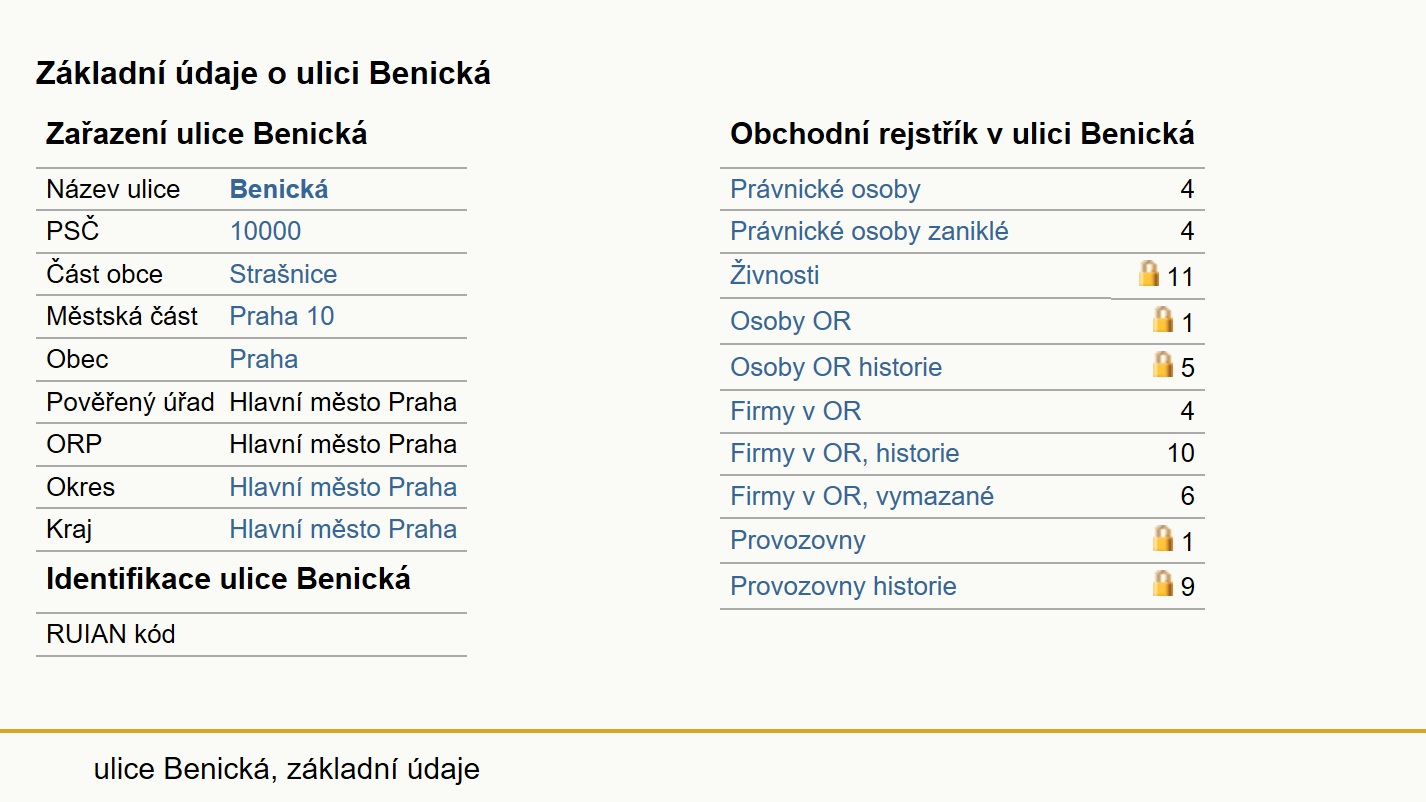Image resolution: width=1426 pixels, height=802 pixels.
Task: Open the Provozovny historie link
Action: tap(843, 586)
